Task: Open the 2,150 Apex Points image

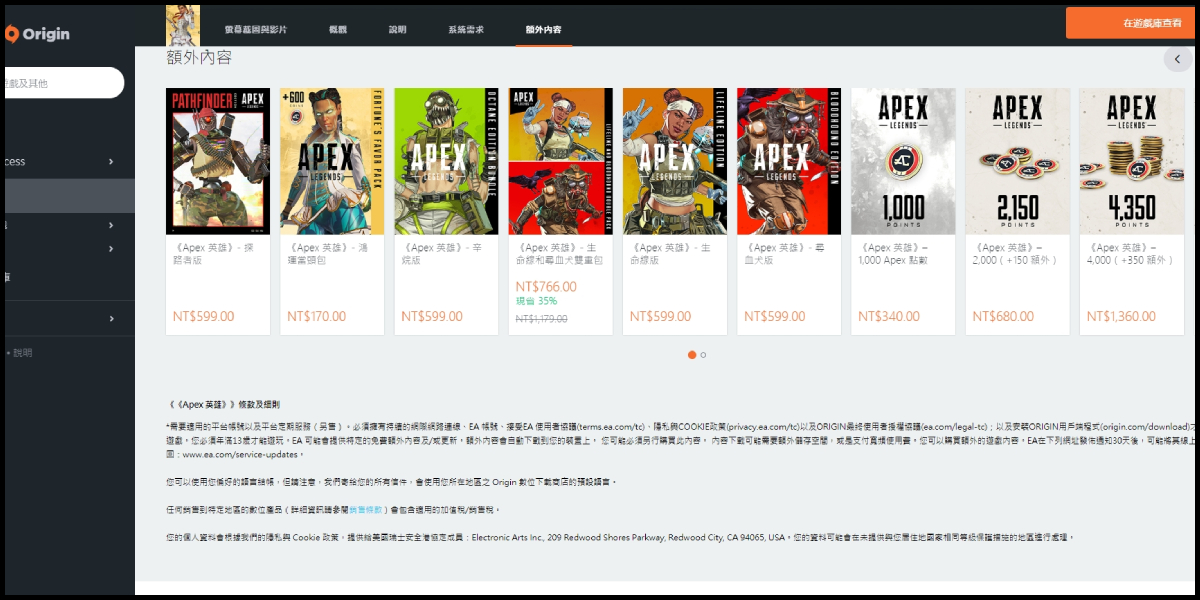Action: 1017,161
